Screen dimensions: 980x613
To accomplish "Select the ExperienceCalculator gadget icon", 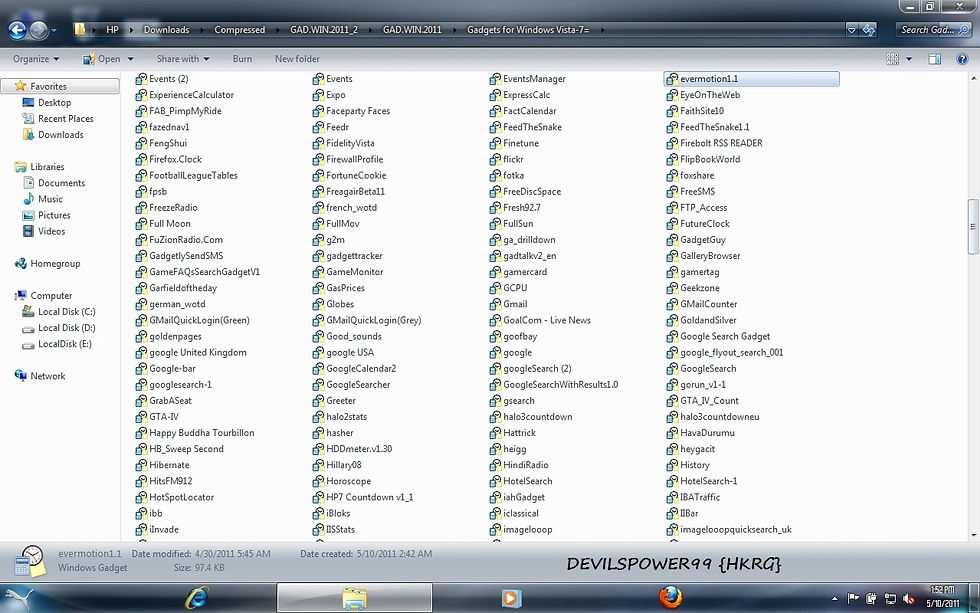I will click(141, 95).
